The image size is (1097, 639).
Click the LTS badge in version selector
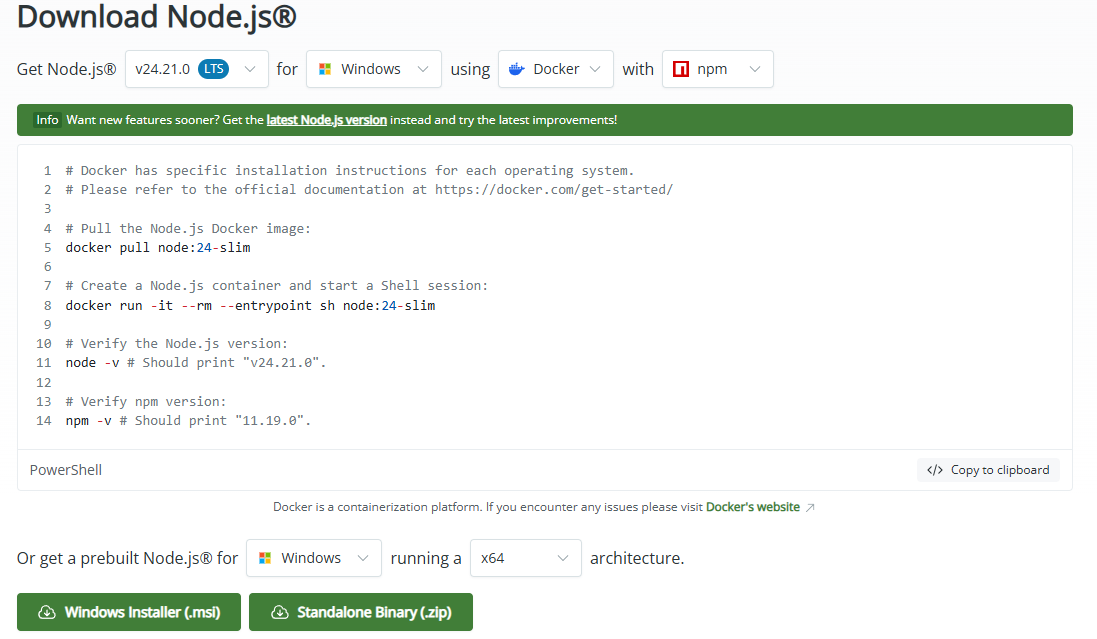[213, 69]
